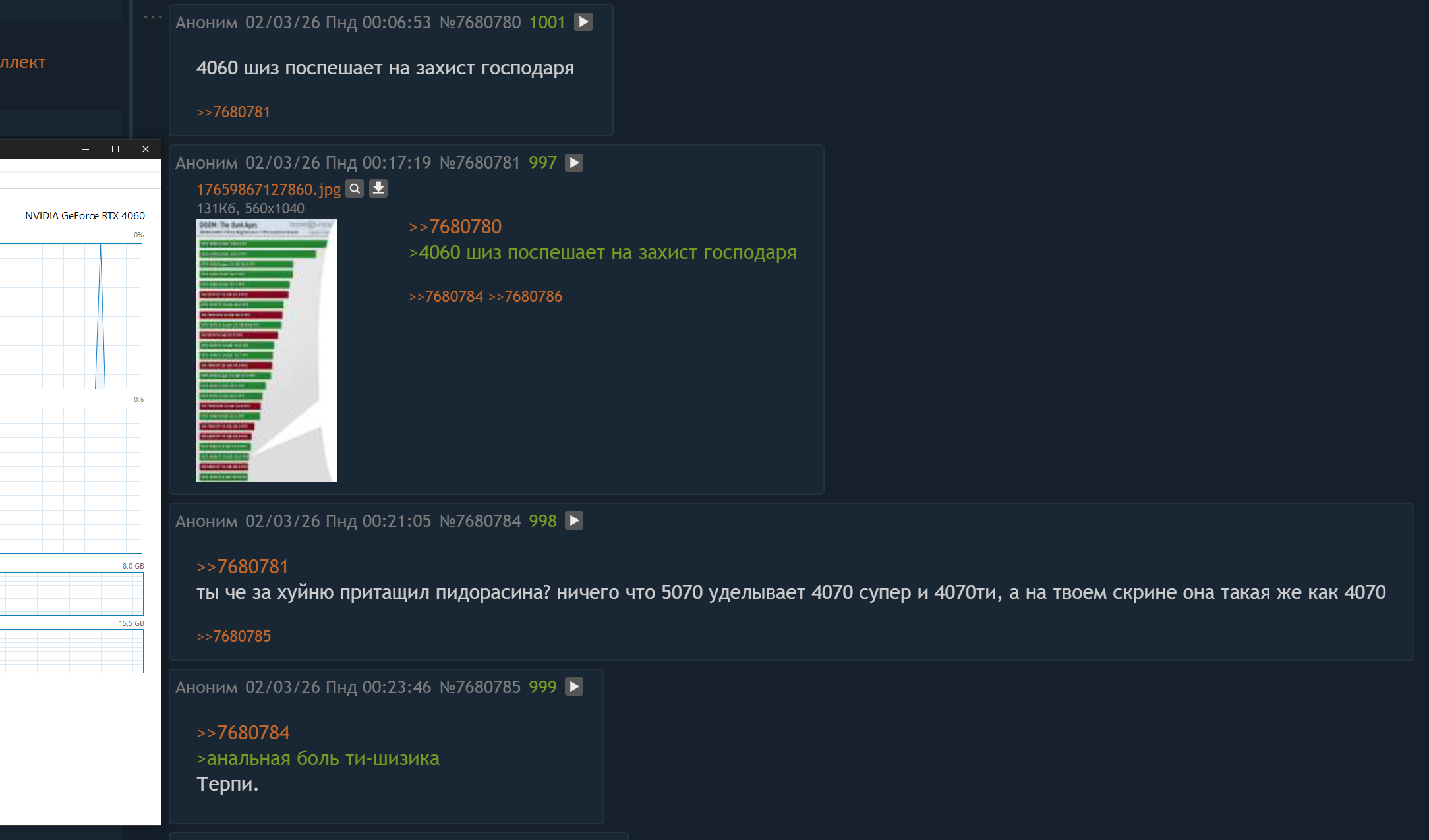The width and height of the screenshot is (1429, 840).
Task: Open post menu arrow on post №7680781
Action: coord(574,163)
